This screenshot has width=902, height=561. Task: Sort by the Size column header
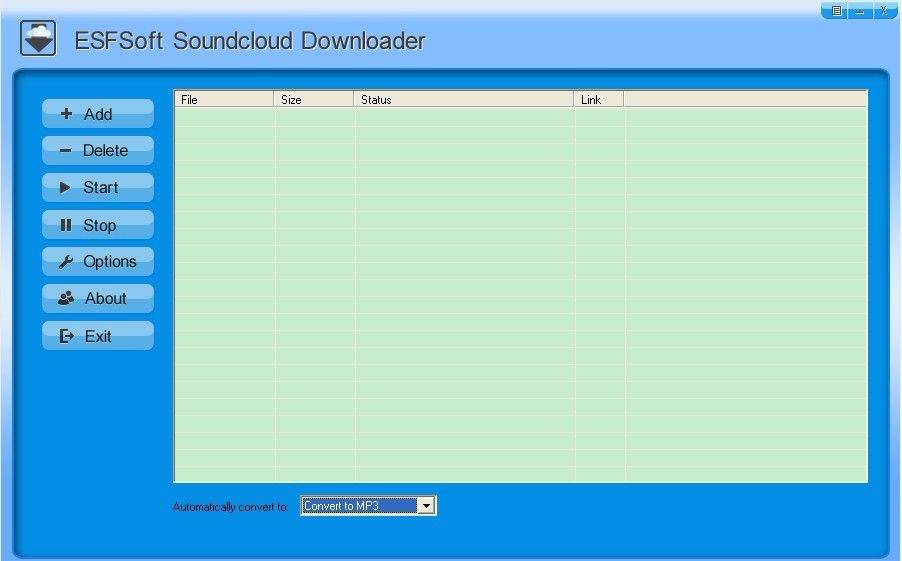(x=314, y=100)
